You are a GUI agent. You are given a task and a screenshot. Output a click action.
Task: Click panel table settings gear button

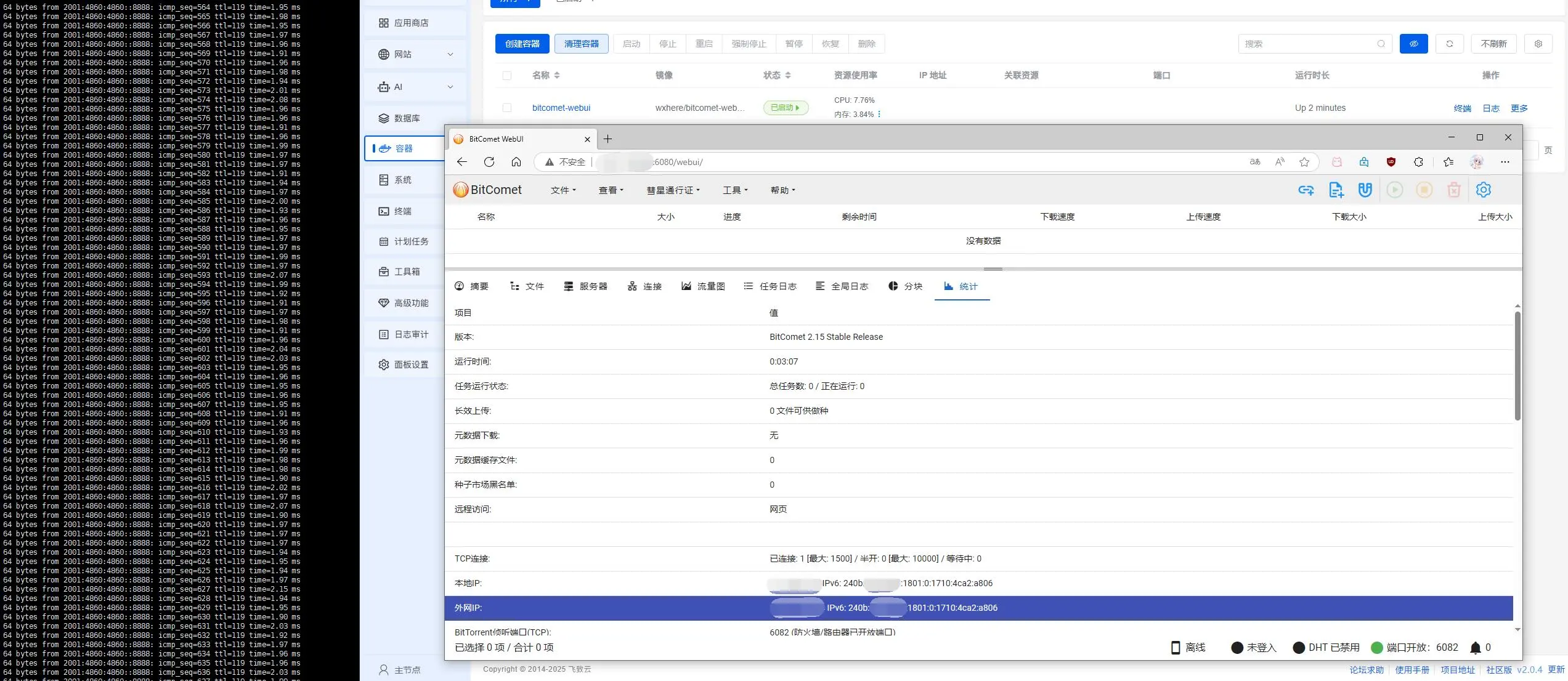click(1538, 44)
